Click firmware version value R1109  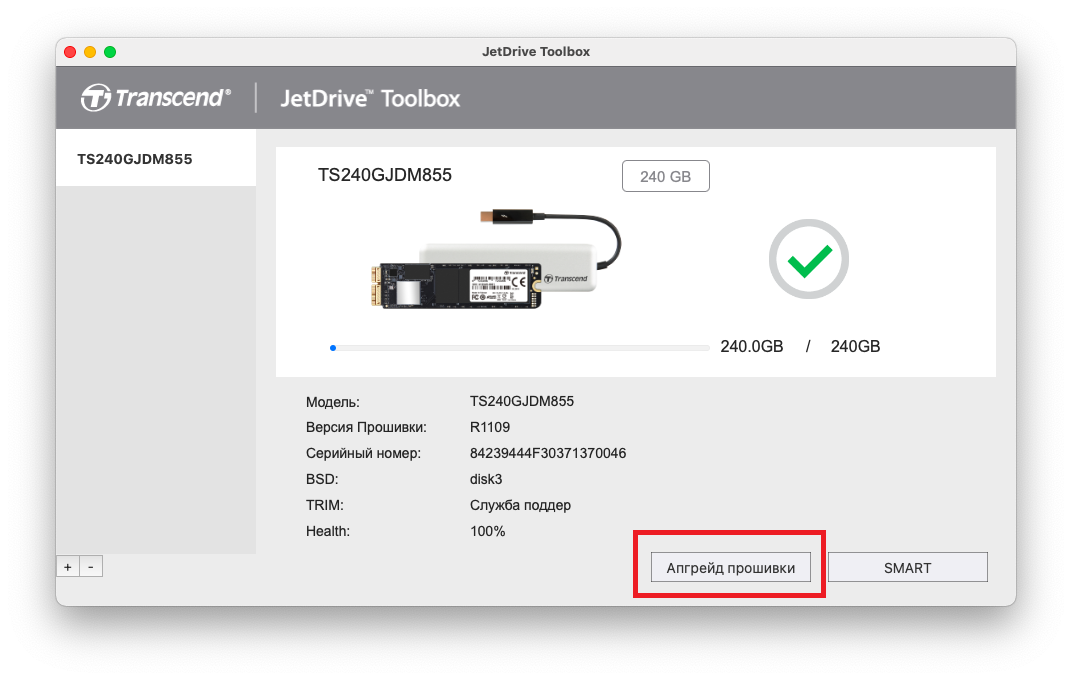pos(490,427)
